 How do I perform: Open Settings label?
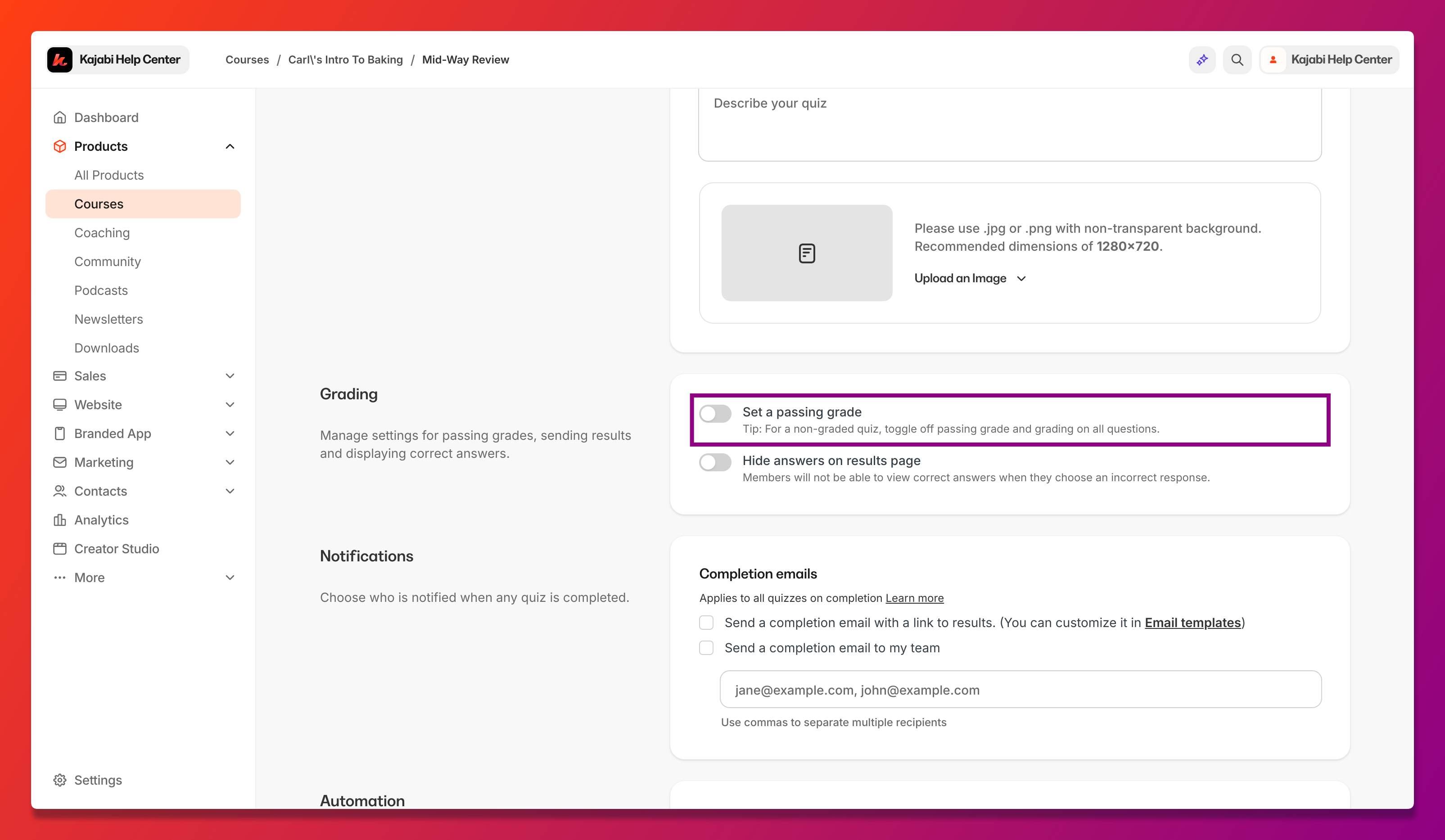pyautogui.click(x=98, y=781)
